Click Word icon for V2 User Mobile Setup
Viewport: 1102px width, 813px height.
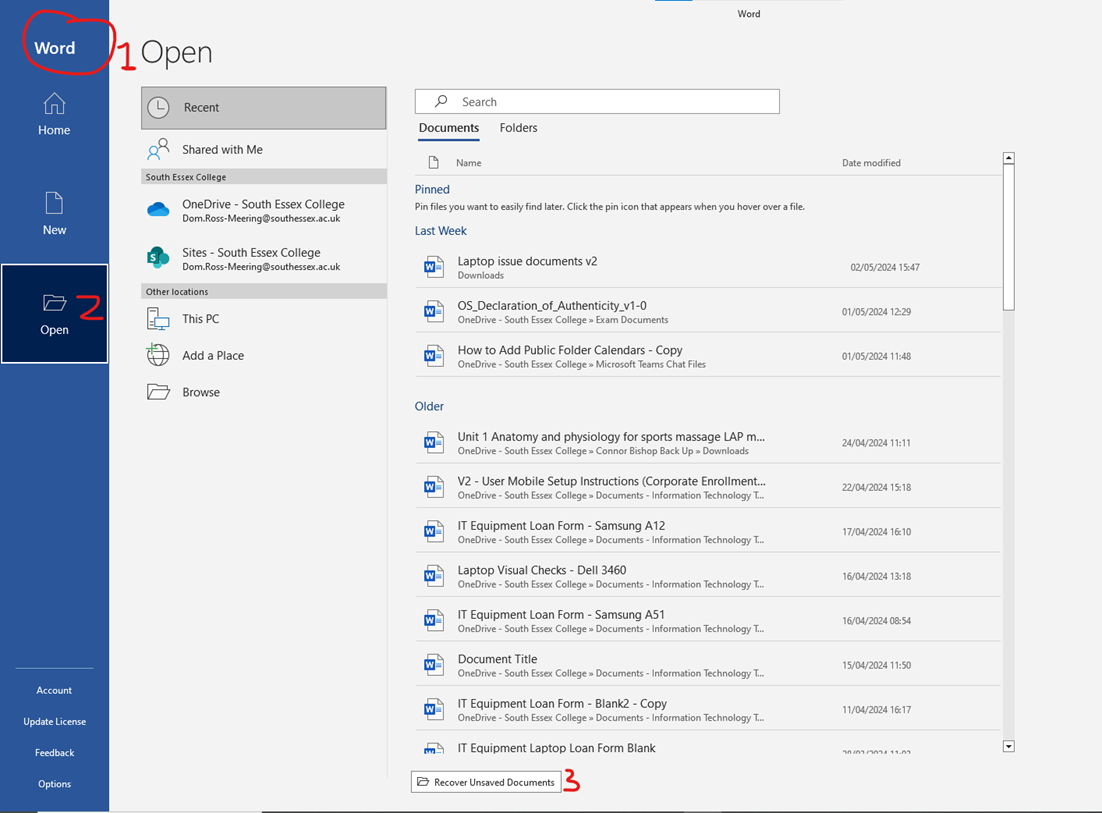coord(434,487)
